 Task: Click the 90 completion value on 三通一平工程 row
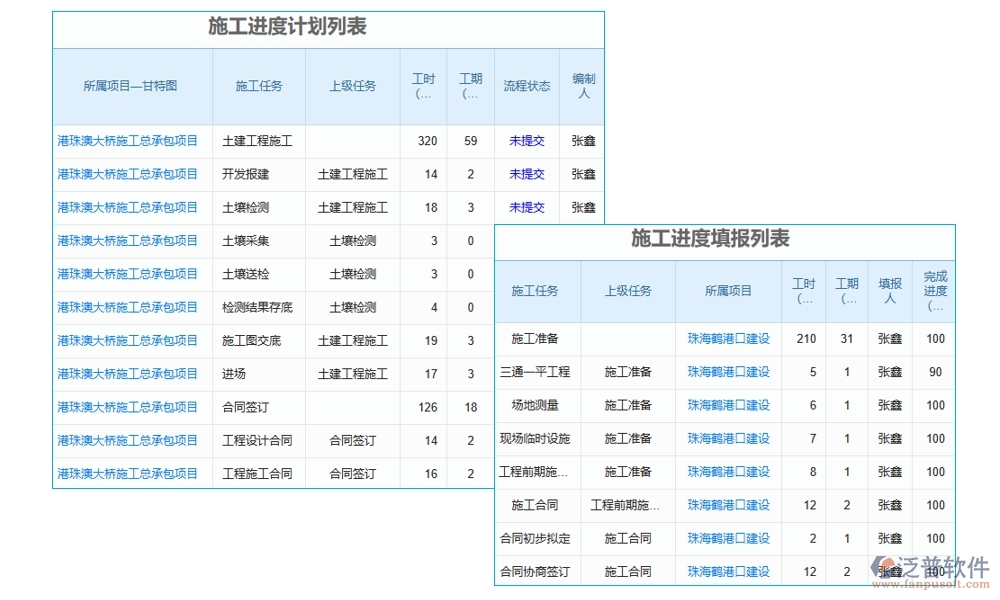pos(934,372)
